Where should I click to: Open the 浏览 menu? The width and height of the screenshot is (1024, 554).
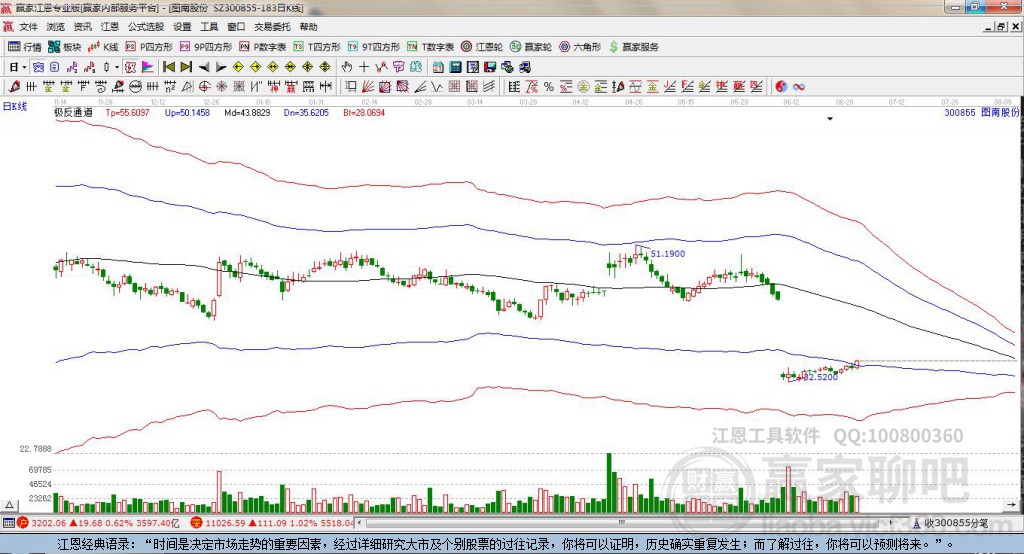[x=56, y=27]
